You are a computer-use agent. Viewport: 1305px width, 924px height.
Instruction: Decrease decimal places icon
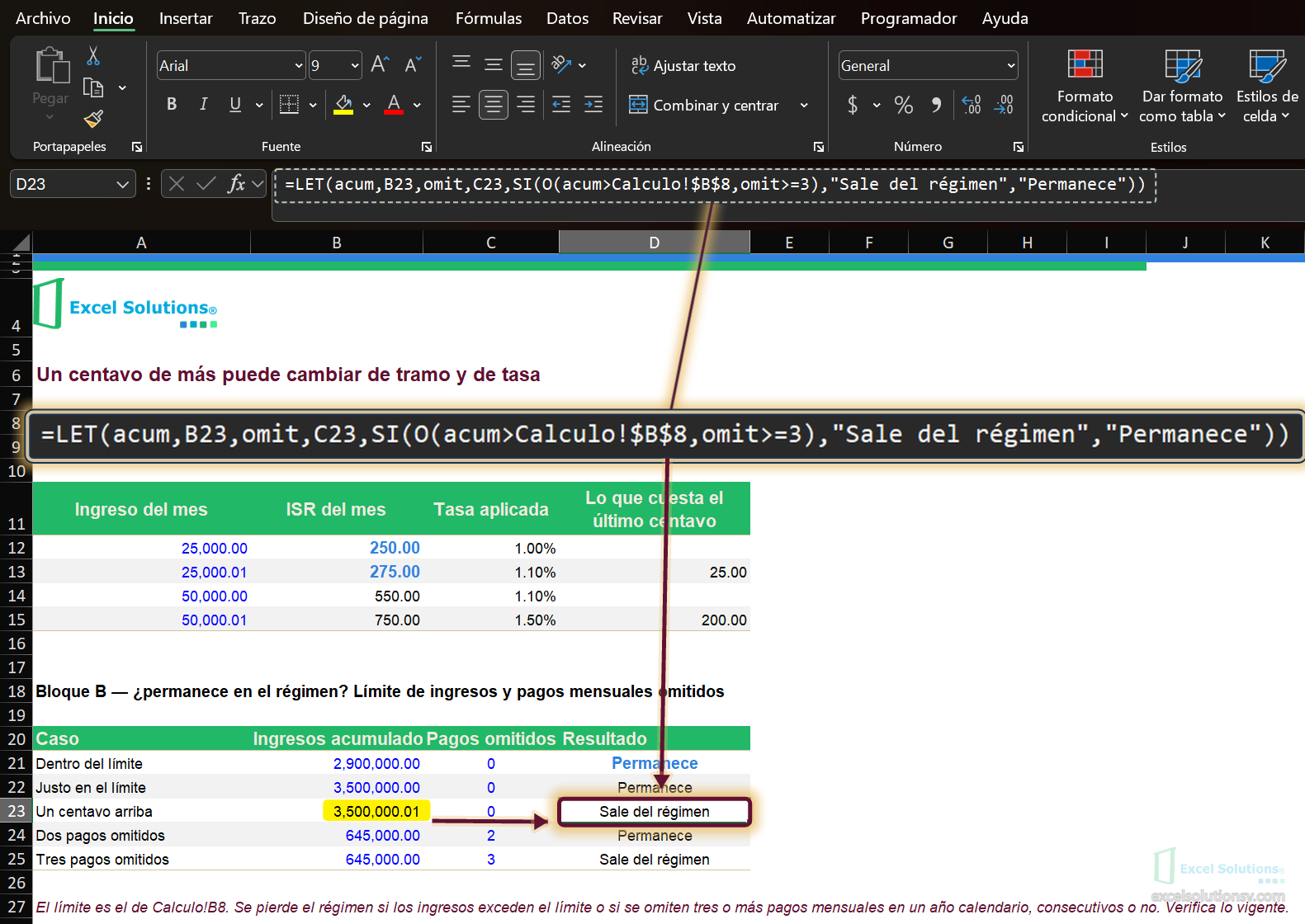[x=1004, y=105]
